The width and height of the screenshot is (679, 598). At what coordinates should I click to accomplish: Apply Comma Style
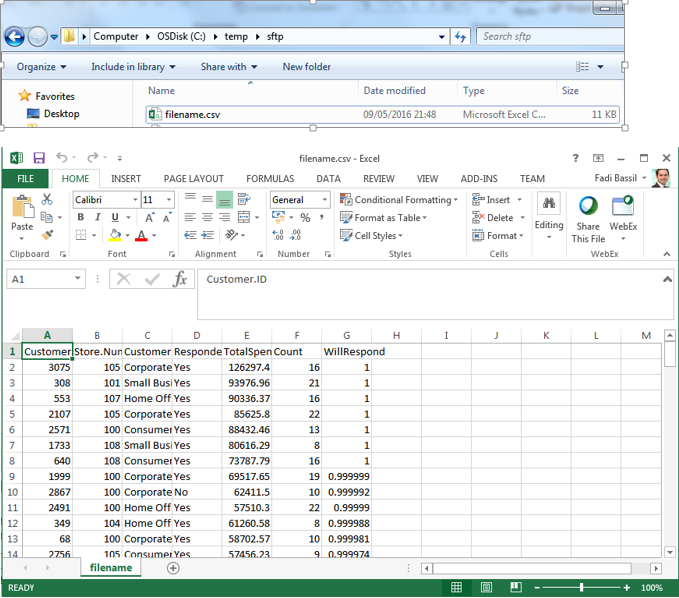pos(321,217)
